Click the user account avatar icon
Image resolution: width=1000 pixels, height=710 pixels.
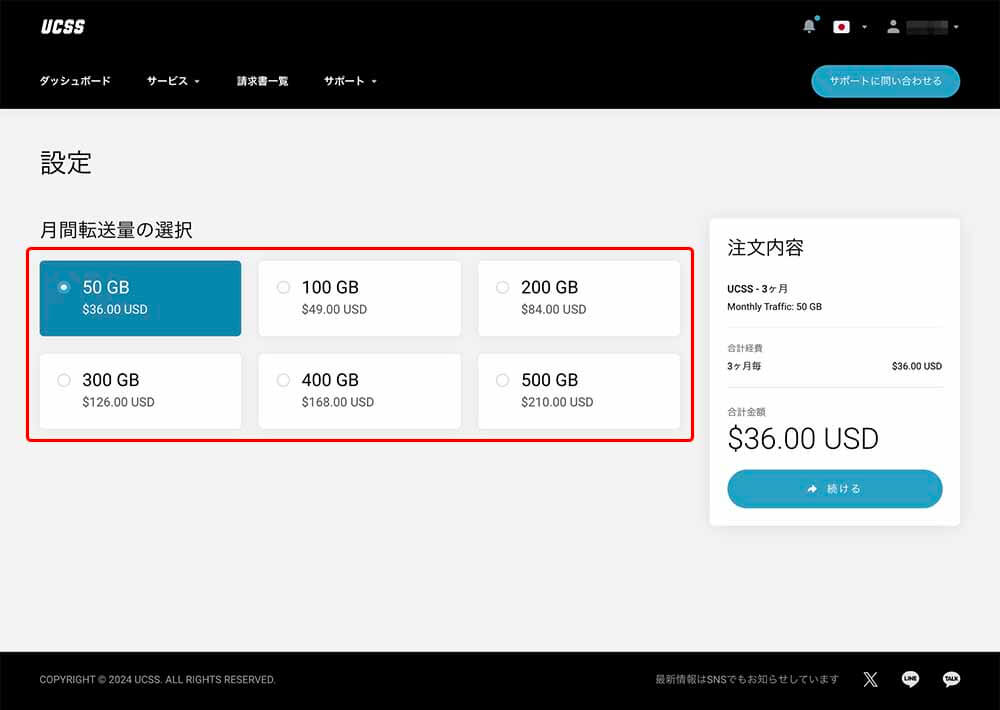[x=893, y=27]
